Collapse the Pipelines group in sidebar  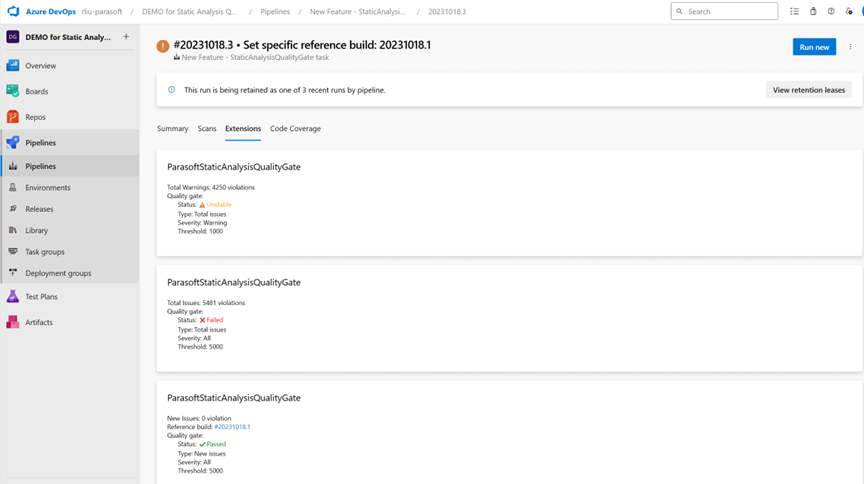[x=40, y=143]
